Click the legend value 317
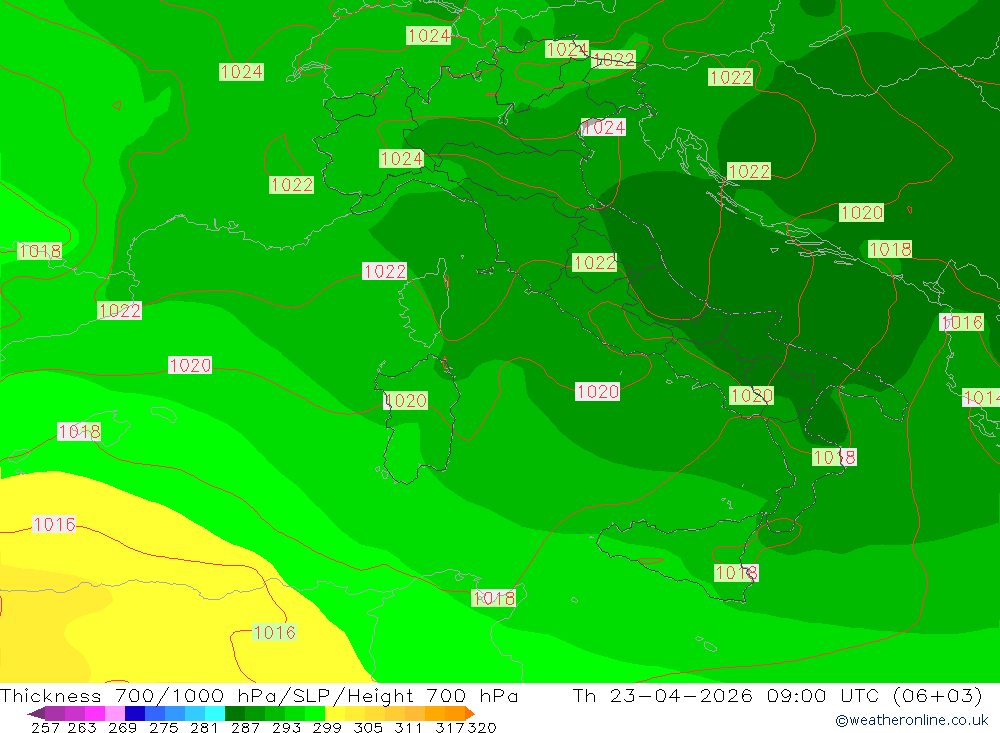This screenshot has height=733, width=1000. [x=450, y=727]
